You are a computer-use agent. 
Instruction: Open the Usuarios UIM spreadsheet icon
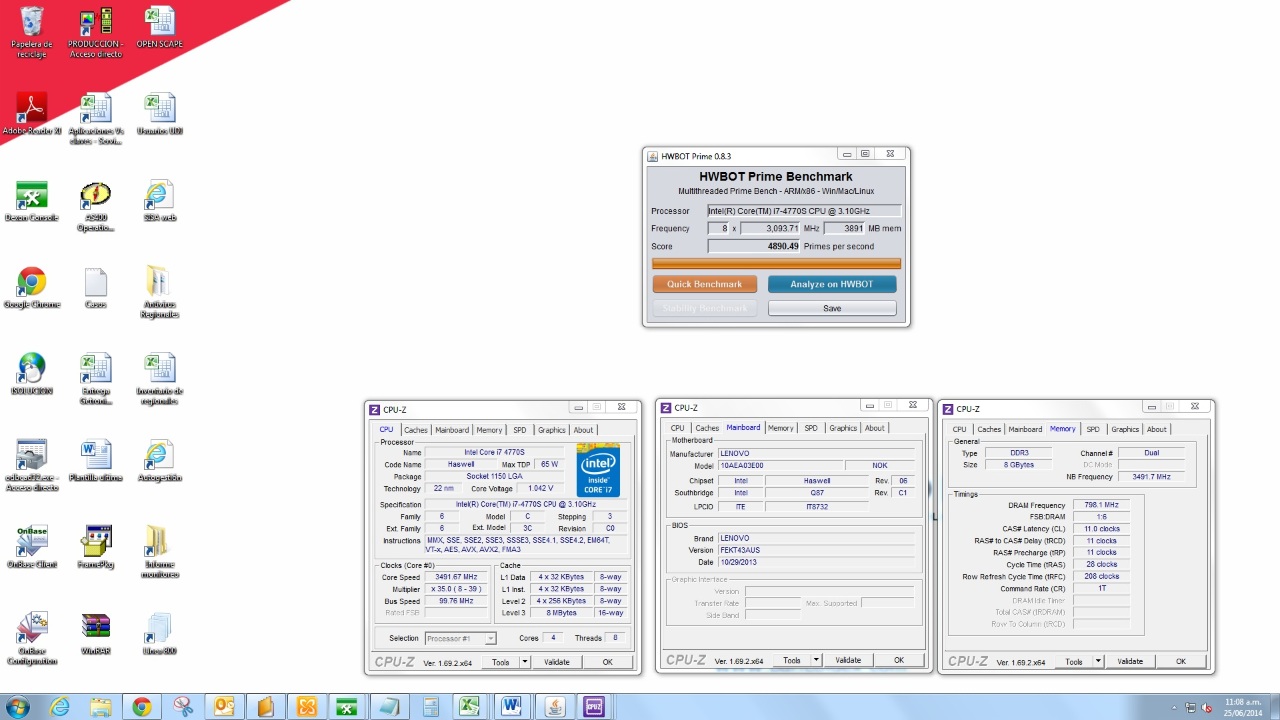(159, 114)
